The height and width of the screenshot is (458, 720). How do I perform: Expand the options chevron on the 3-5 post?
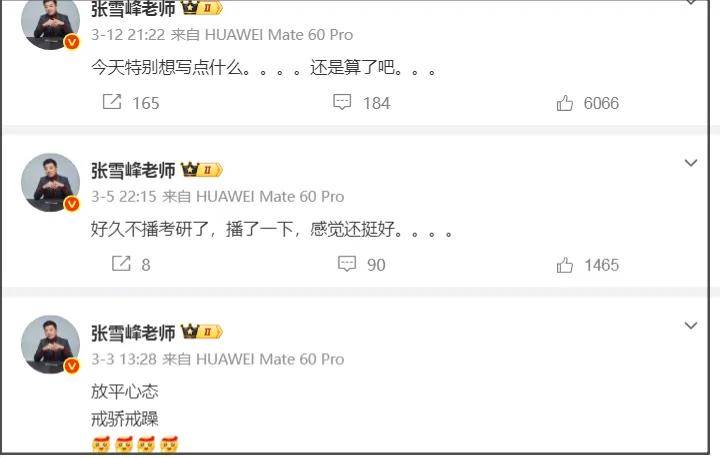coord(691,163)
